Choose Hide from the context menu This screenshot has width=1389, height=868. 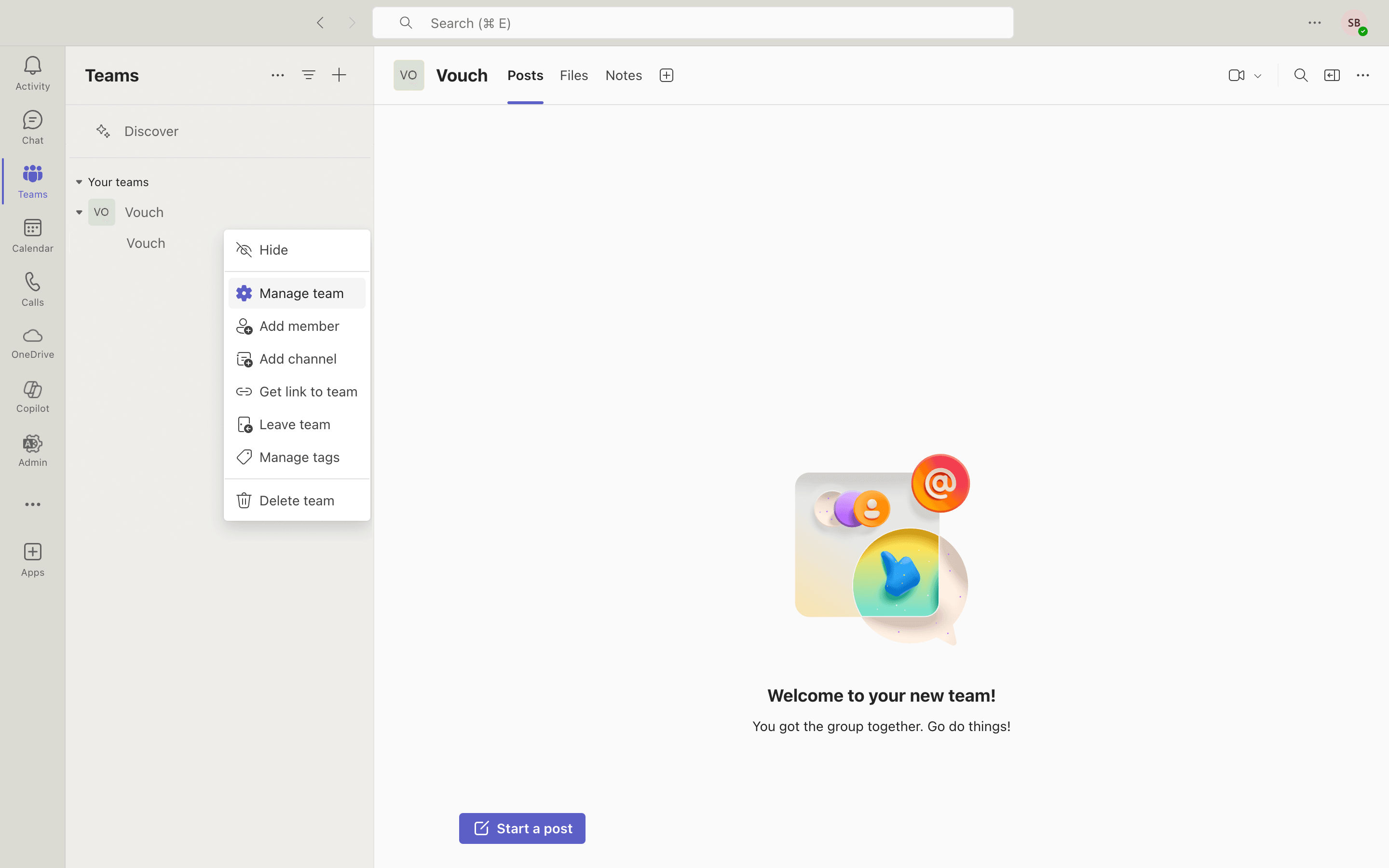point(297,250)
